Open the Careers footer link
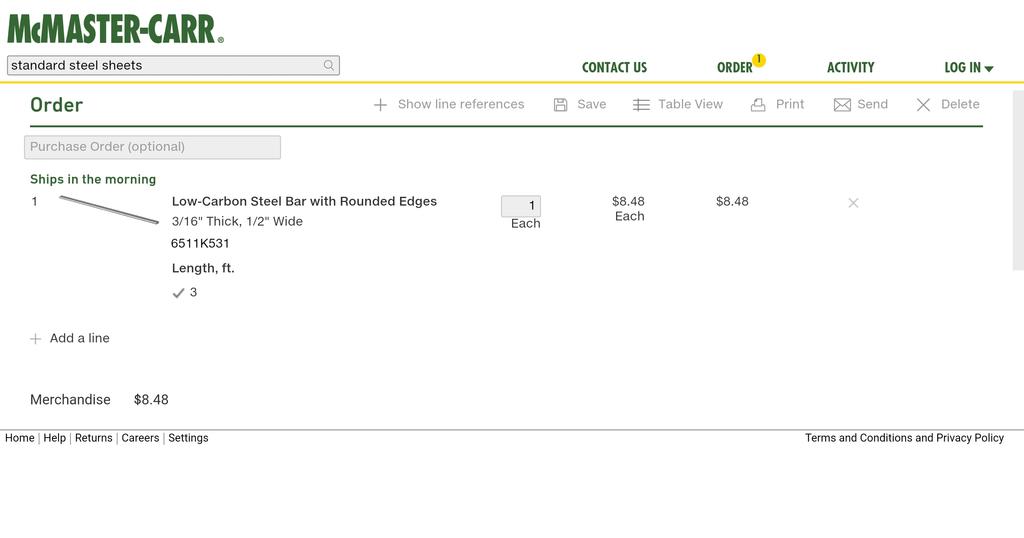This screenshot has height=538, width=1024. click(x=140, y=438)
